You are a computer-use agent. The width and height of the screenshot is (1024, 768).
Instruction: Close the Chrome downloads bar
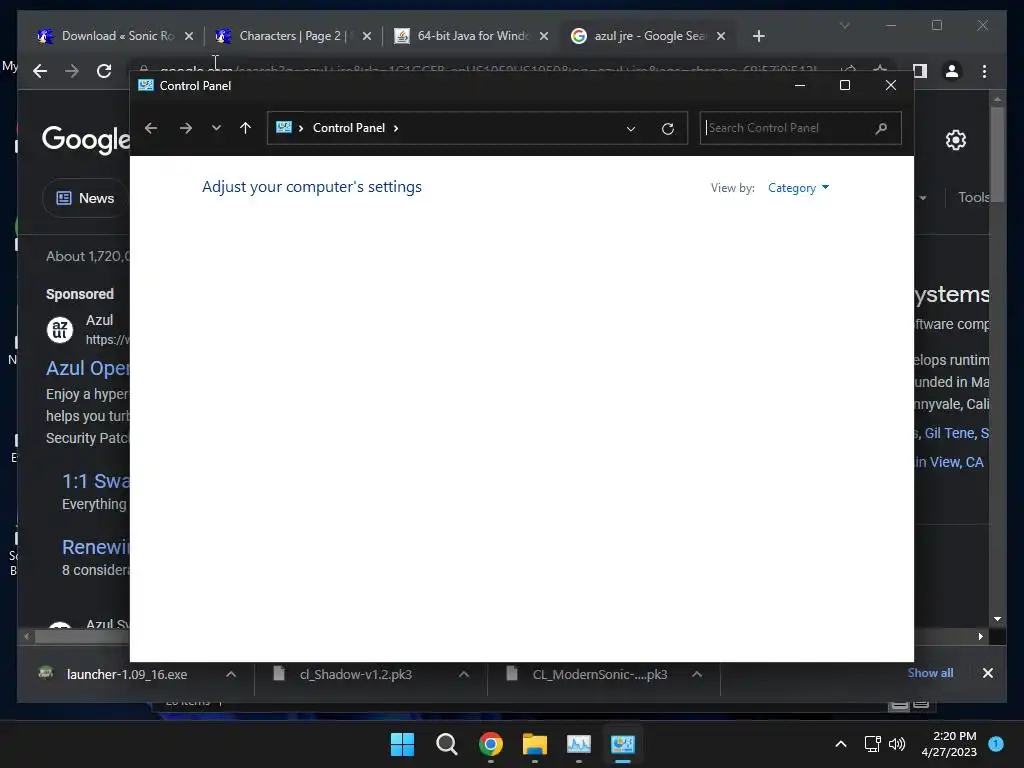987,673
